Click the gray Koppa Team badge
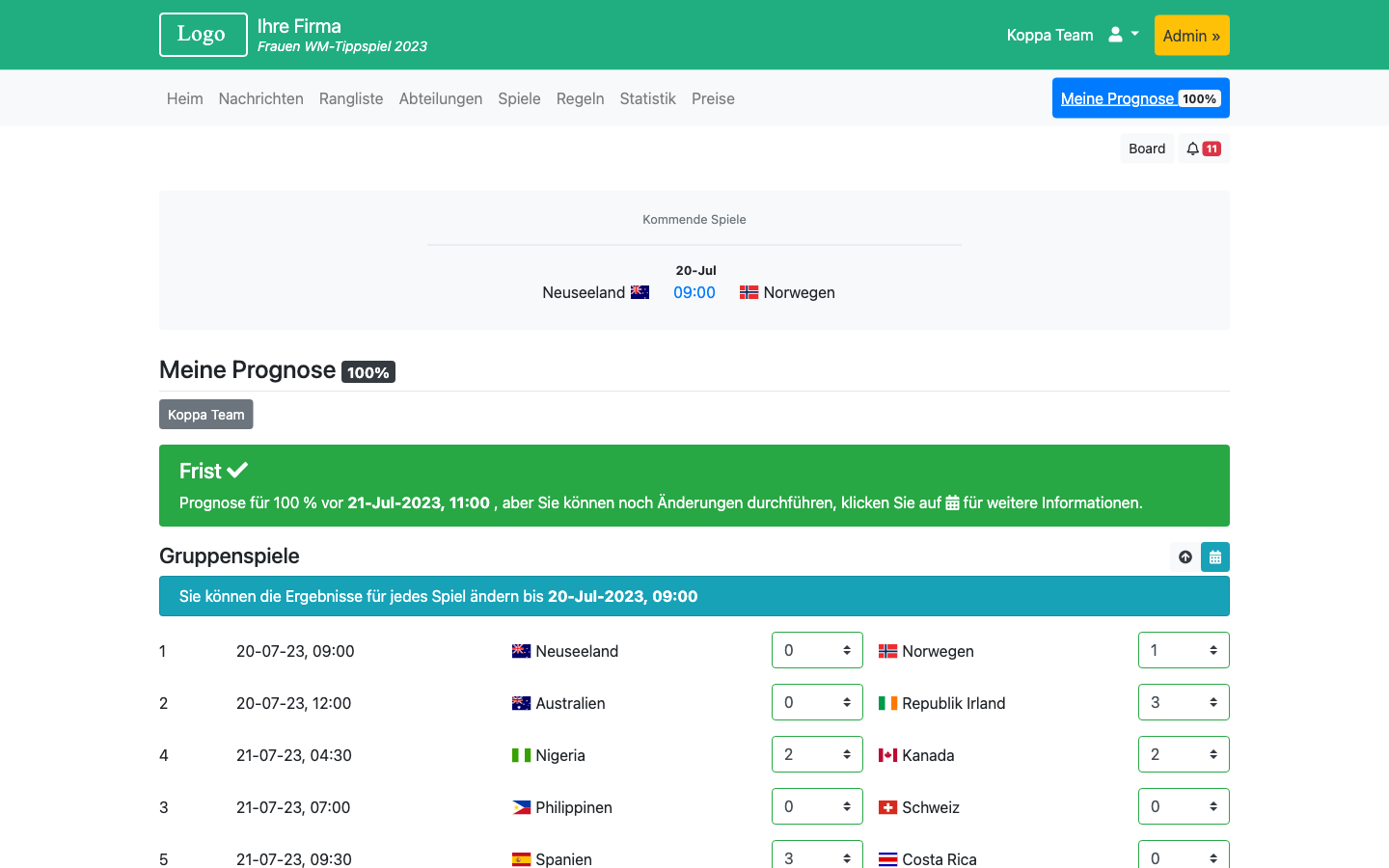This screenshot has width=1389, height=868. (x=206, y=415)
